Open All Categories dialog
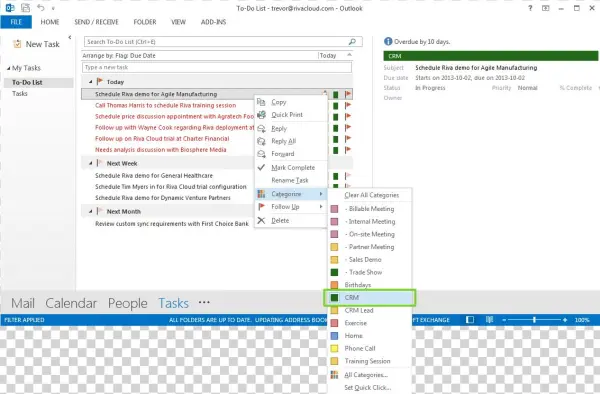 point(370,375)
